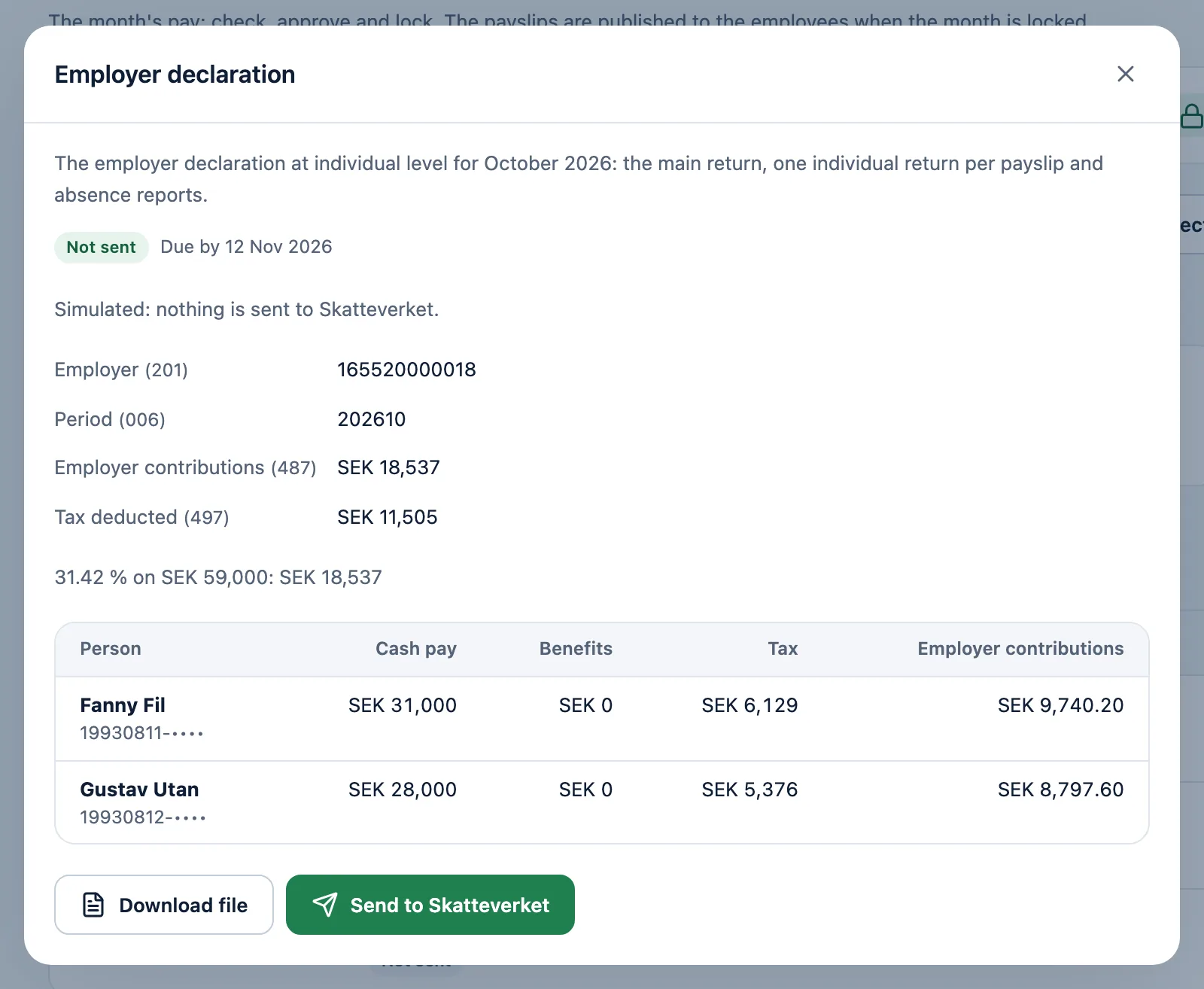Click the Not sent status badge
1204x989 pixels.
point(101,247)
